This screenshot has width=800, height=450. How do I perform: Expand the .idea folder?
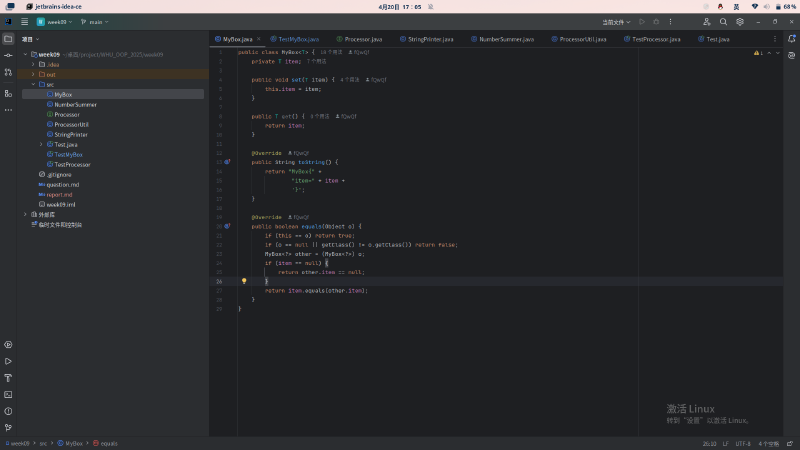(x=33, y=64)
